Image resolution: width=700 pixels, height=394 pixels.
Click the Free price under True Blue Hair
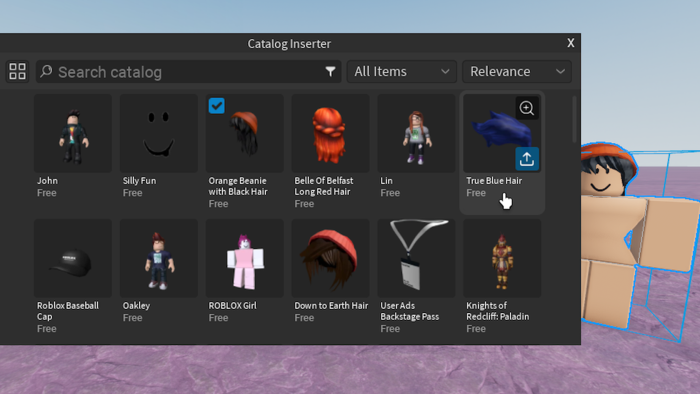[476, 193]
